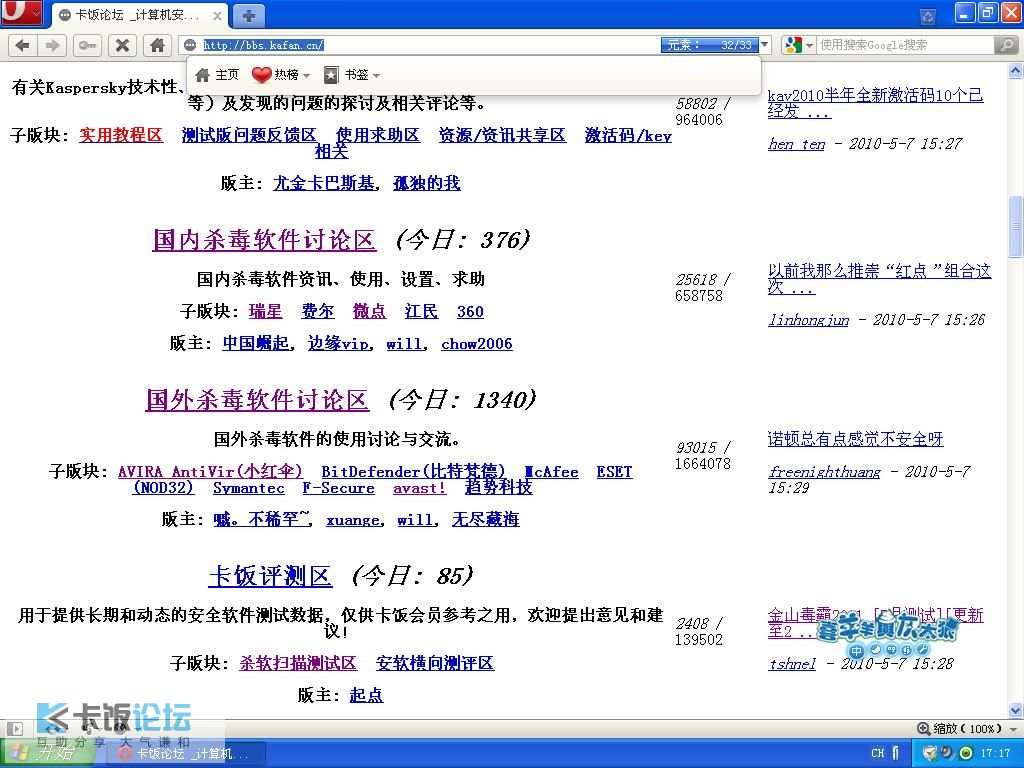
Task: Go to the browser home button
Action: [x=157, y=45]
